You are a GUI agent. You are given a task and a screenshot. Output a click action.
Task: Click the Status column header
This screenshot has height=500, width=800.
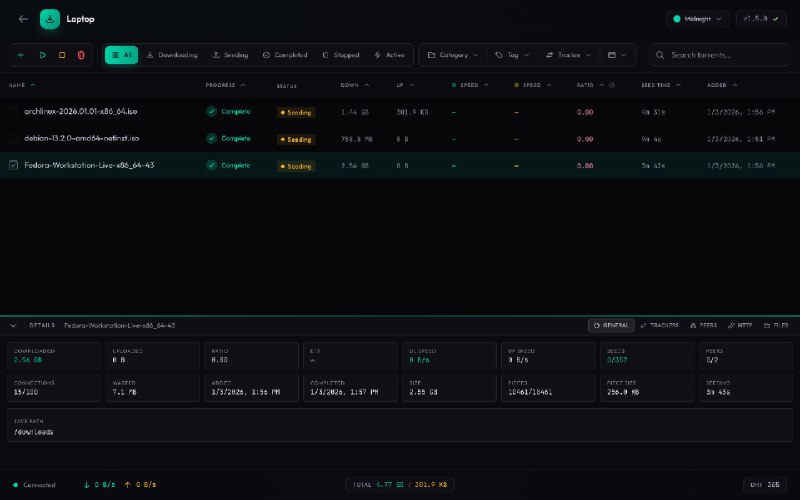(286, 86)
